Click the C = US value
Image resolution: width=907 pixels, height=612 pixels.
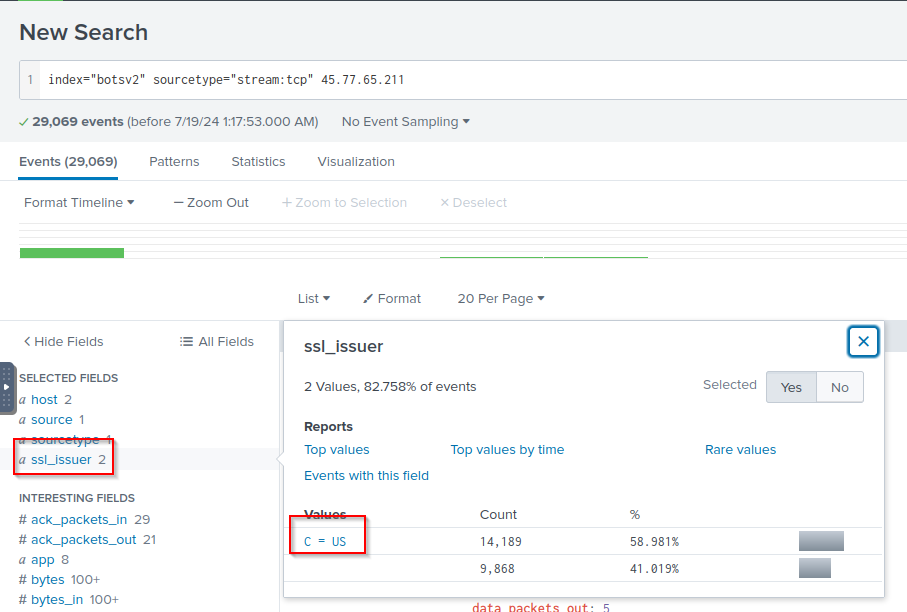click(325, 542)
